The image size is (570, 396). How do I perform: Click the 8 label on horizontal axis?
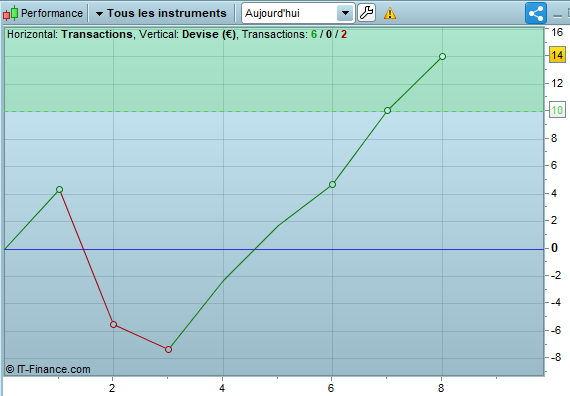point(441,388)
